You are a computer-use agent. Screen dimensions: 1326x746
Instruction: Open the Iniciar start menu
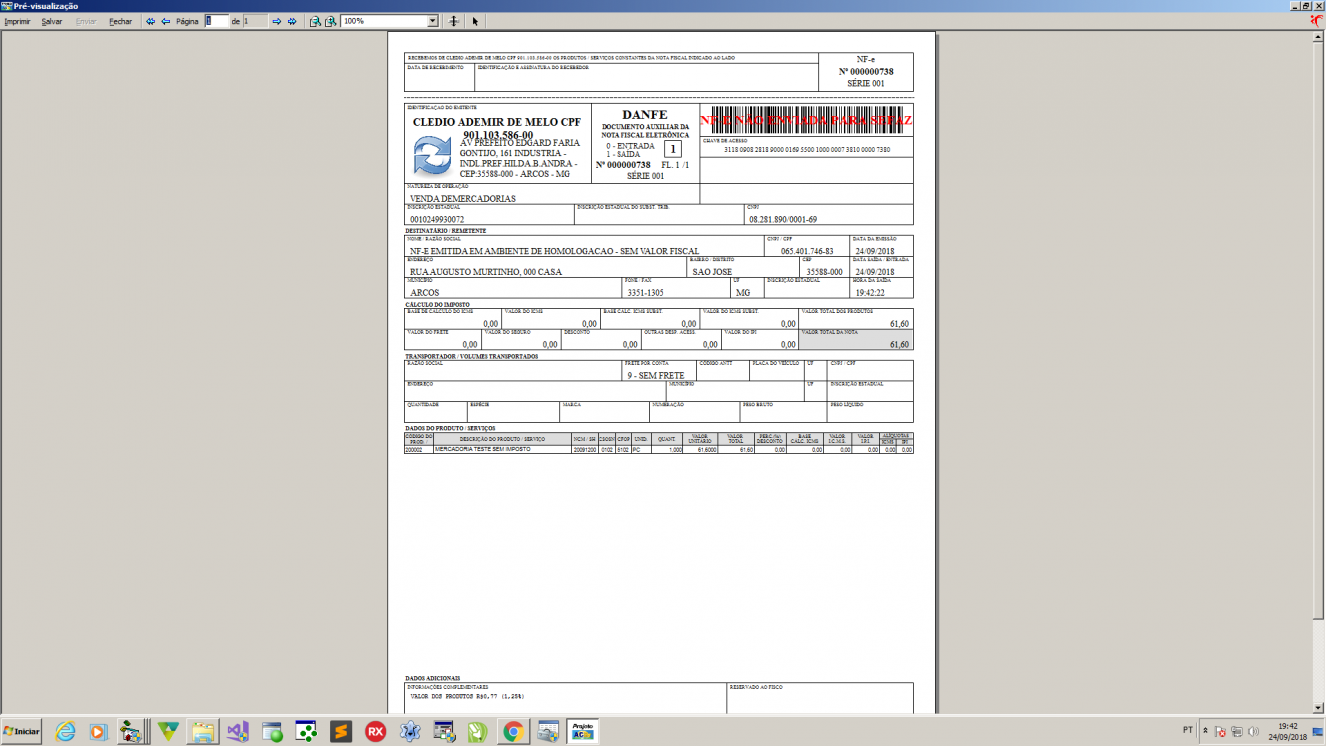click(21, 731)
